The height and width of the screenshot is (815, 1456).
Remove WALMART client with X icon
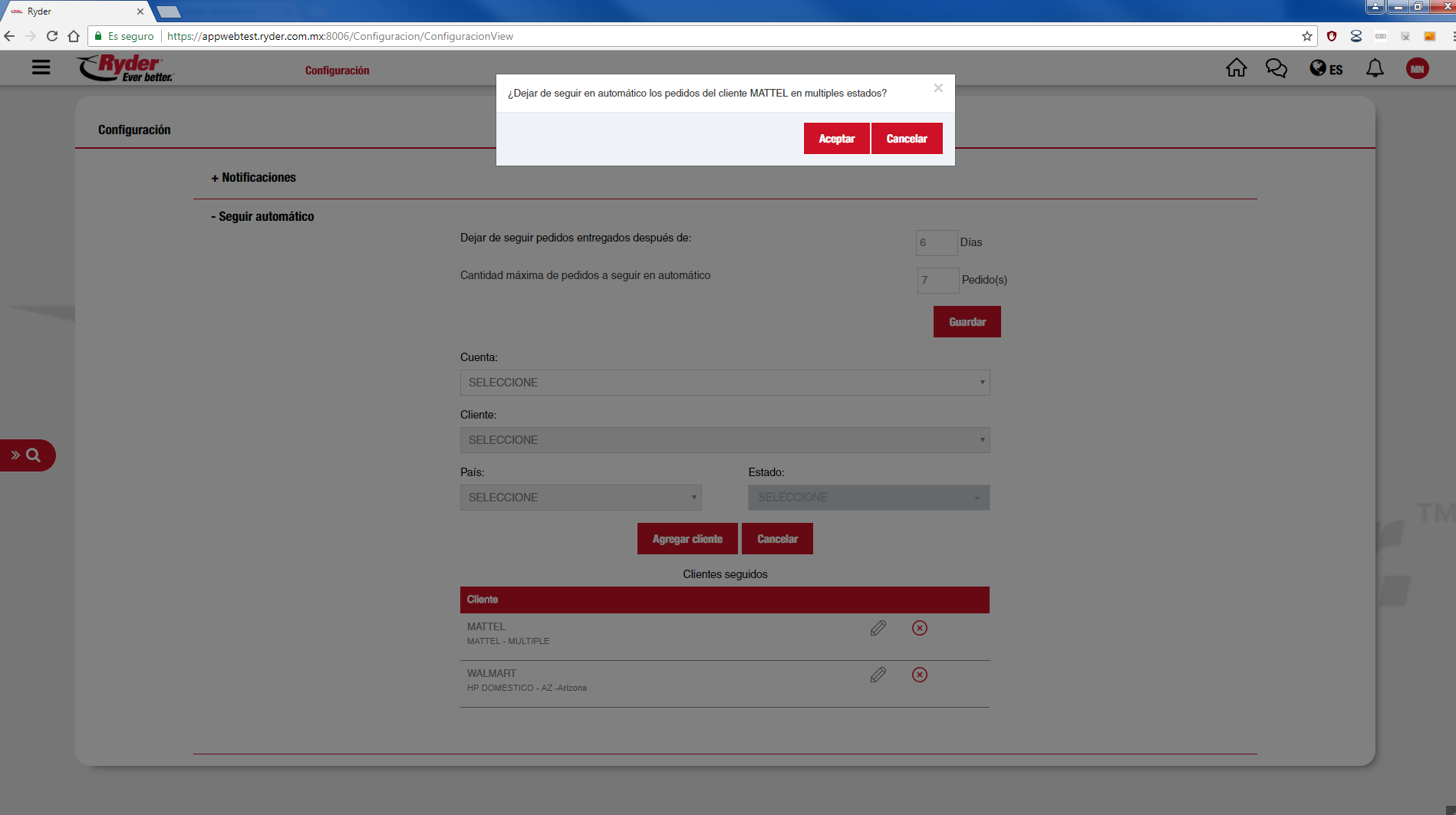pyautogui.click(x=919, y=675)
